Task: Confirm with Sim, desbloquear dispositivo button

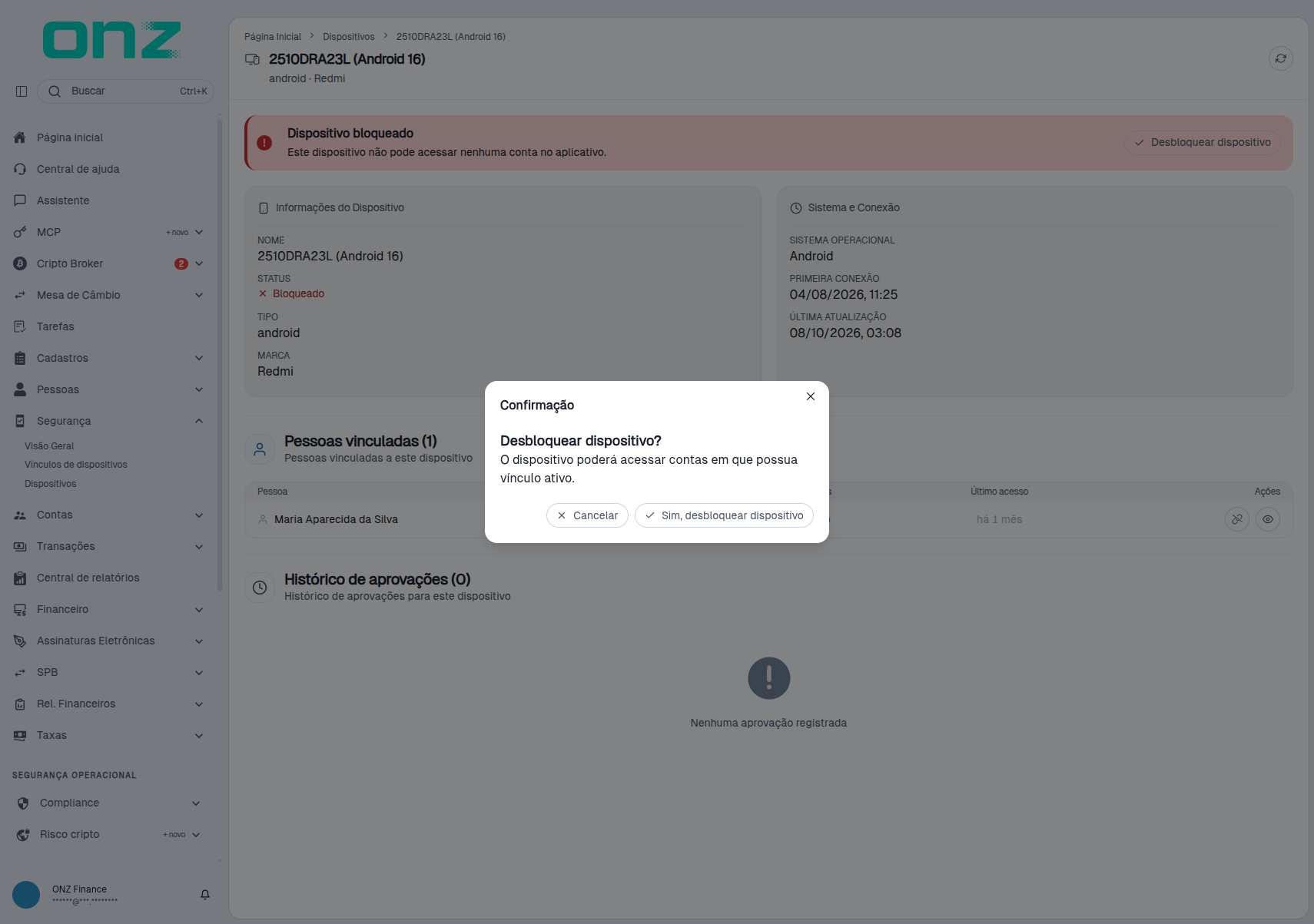Action: pos(724,515)
